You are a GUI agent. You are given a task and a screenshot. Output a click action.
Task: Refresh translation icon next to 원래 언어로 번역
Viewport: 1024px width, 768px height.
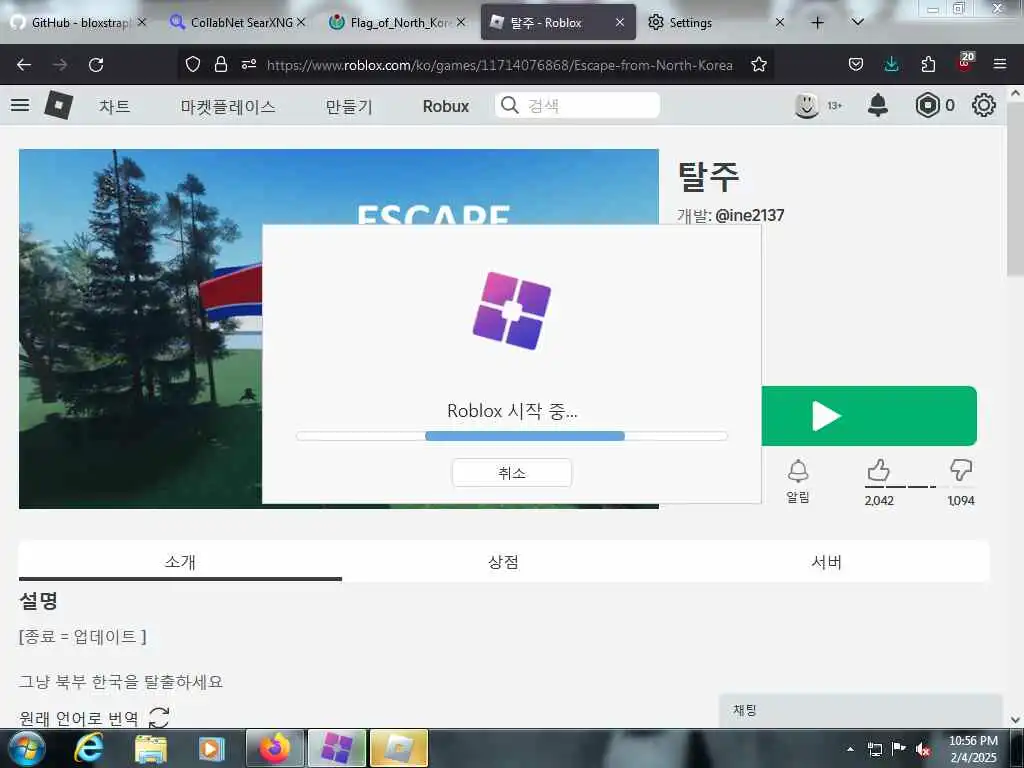click(x=159, y=717)
